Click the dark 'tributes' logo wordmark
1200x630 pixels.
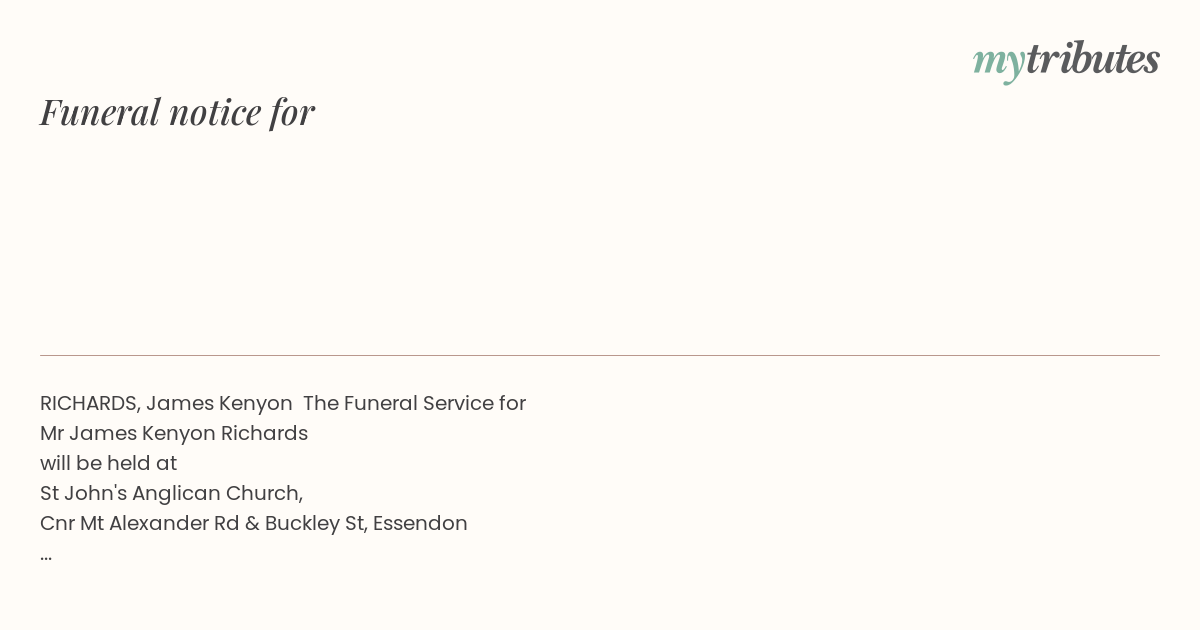(1093, 58)
